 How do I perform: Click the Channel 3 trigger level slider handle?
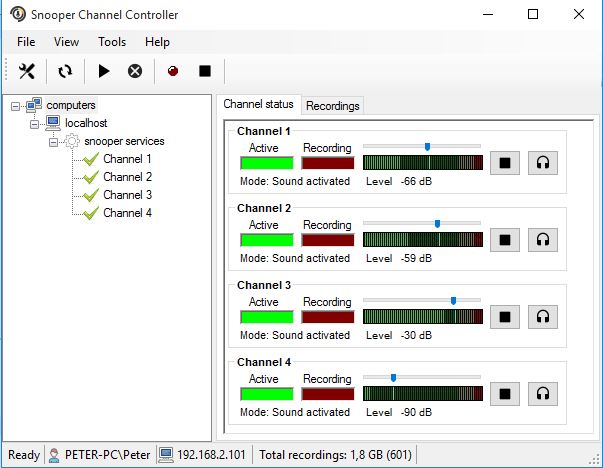453,300
